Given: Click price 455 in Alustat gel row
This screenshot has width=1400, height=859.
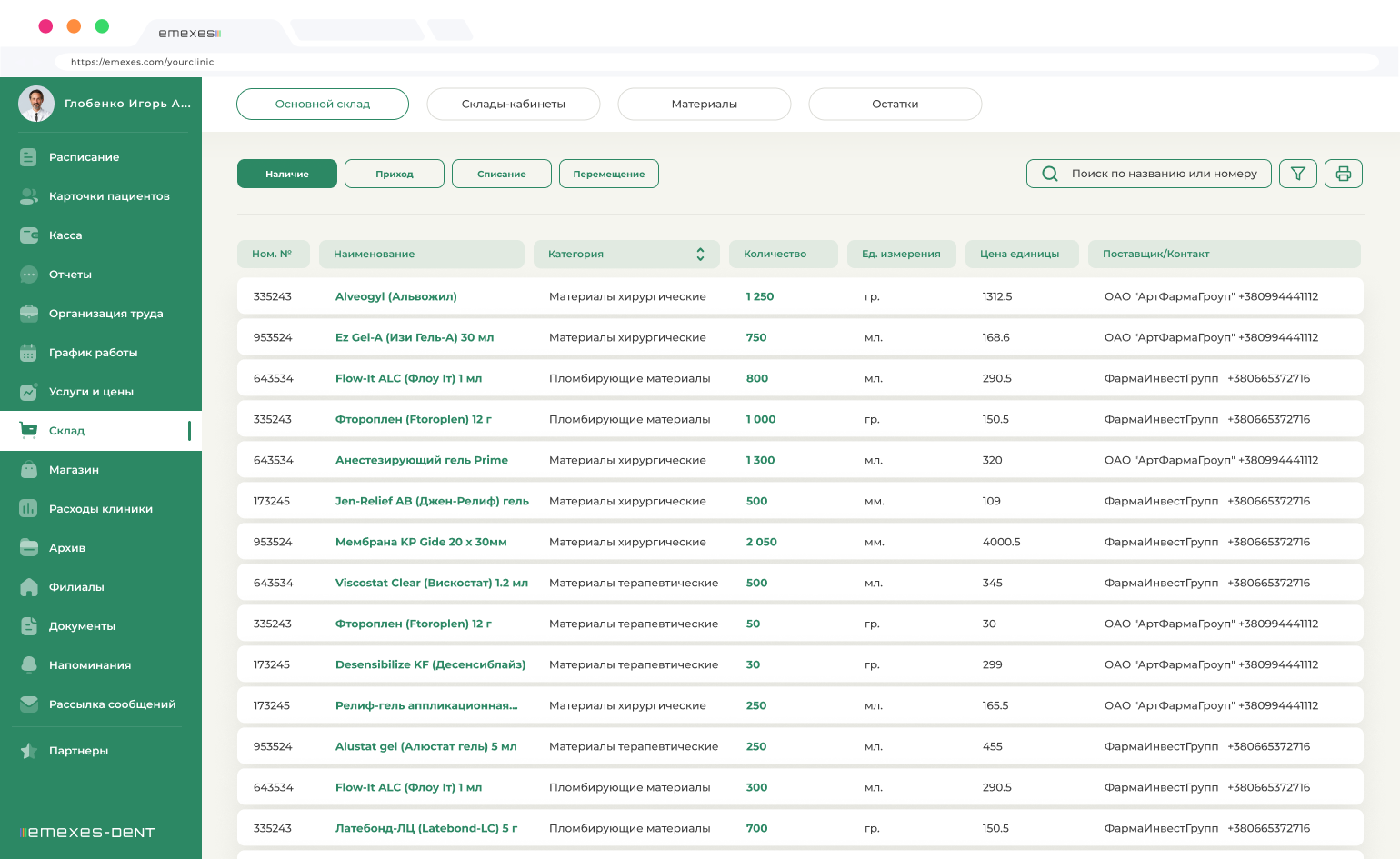Looking at the screenshot, I should coord(992,746).
